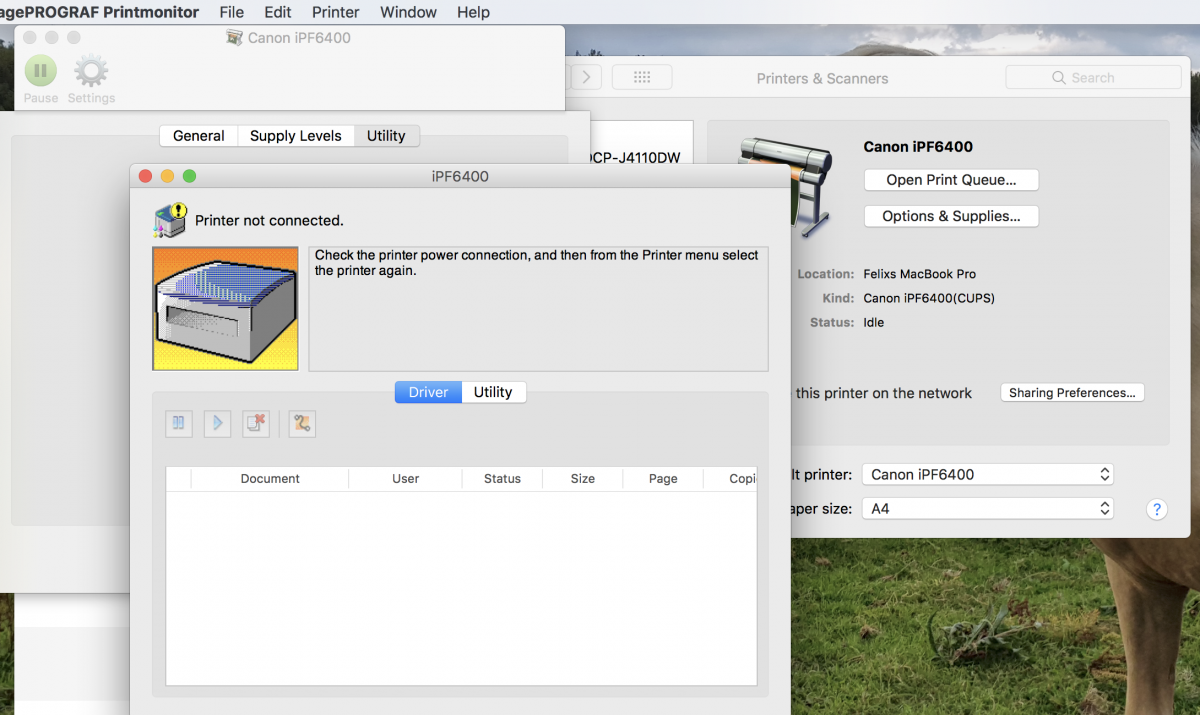Click the job priority icon after the divider
This screenshot has height=715, width=1200.
[302, 423]
